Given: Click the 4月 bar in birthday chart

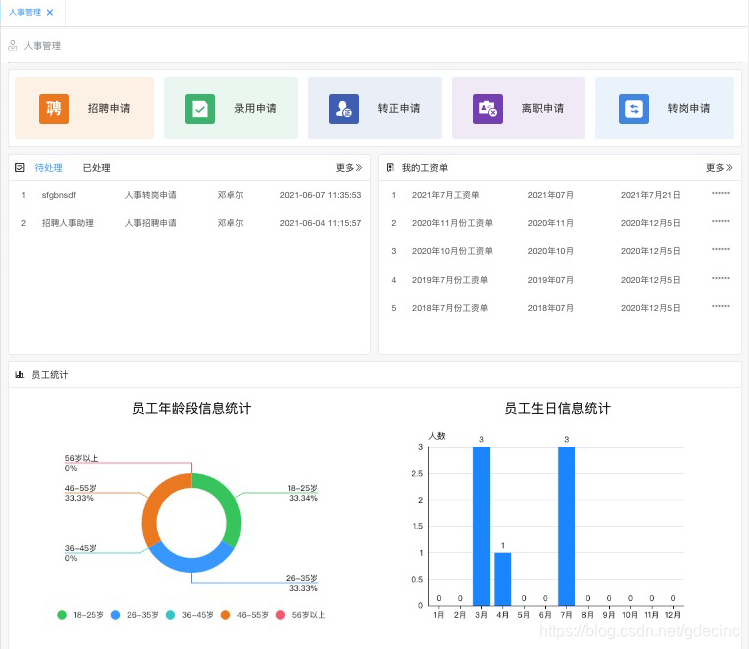Looking at the screenshot, I should pyautogui.click(x=503, y=579).
